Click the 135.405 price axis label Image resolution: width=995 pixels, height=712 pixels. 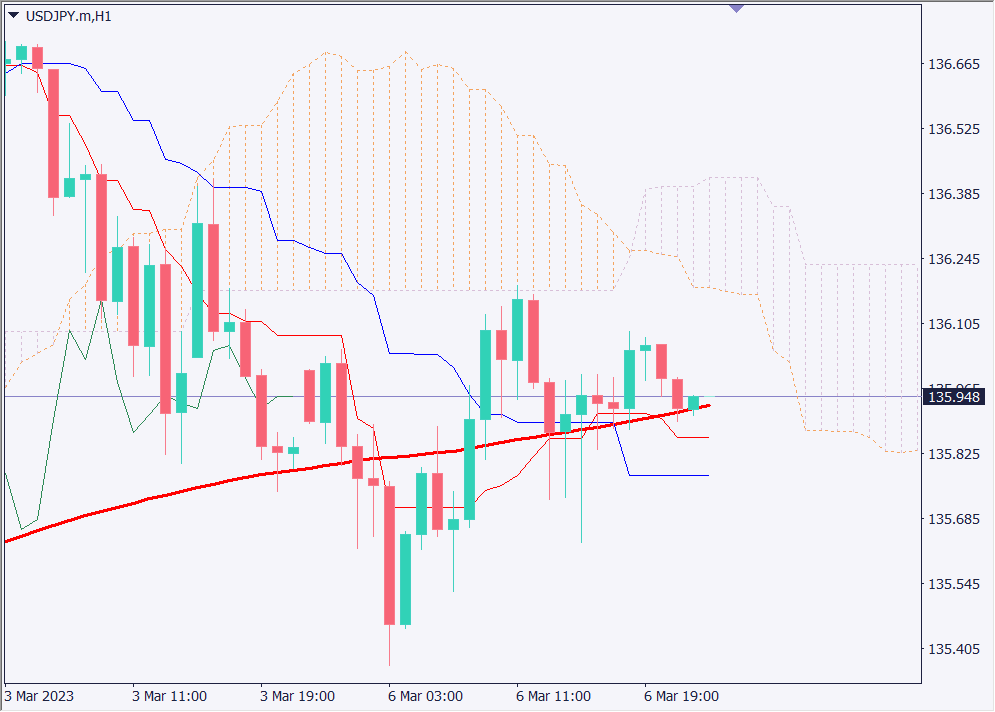[954, 649]
